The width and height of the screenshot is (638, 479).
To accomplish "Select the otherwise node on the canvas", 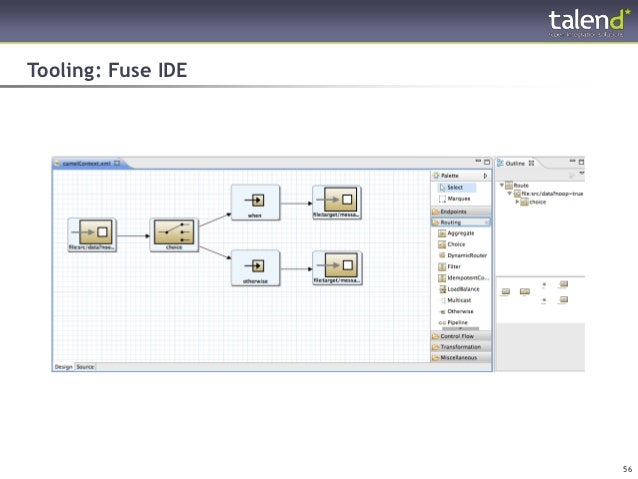I will click(255, 268).
